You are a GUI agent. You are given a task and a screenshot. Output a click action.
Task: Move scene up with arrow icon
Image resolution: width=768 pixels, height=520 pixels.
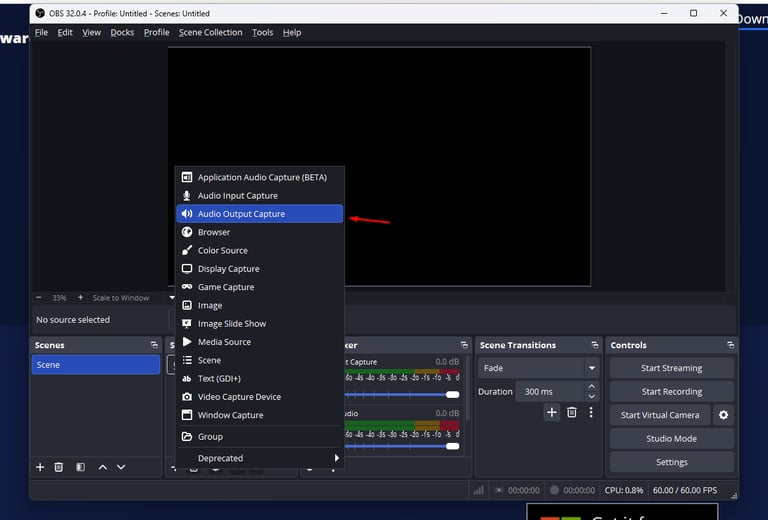[102, 467]
